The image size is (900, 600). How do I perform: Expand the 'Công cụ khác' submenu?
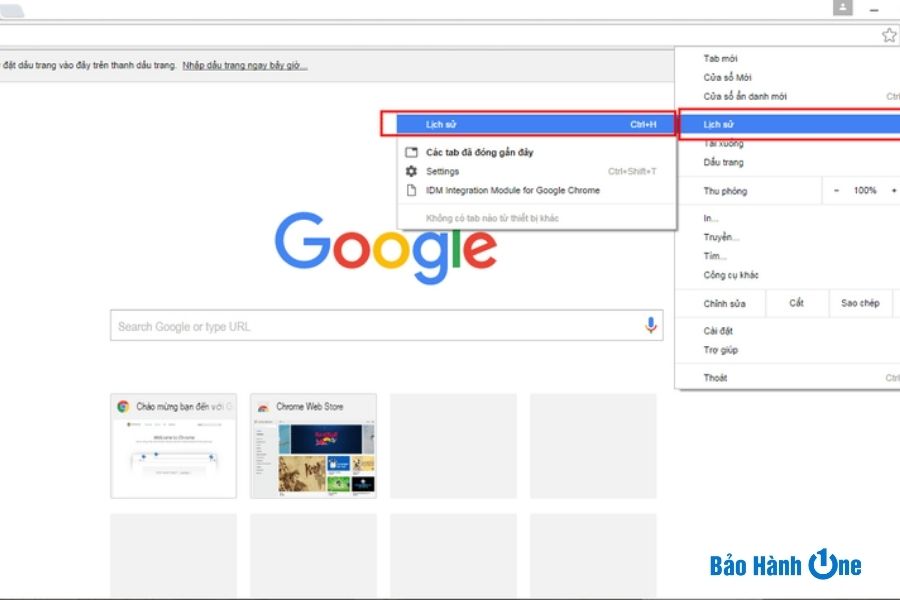click(730, 274)
